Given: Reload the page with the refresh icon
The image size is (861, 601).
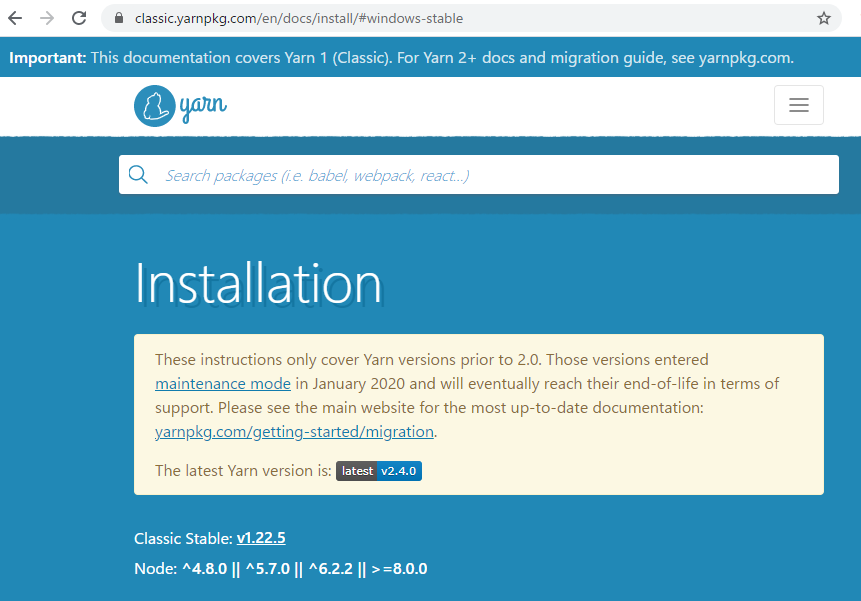Looking at the screenshot, I should point(79,18).
